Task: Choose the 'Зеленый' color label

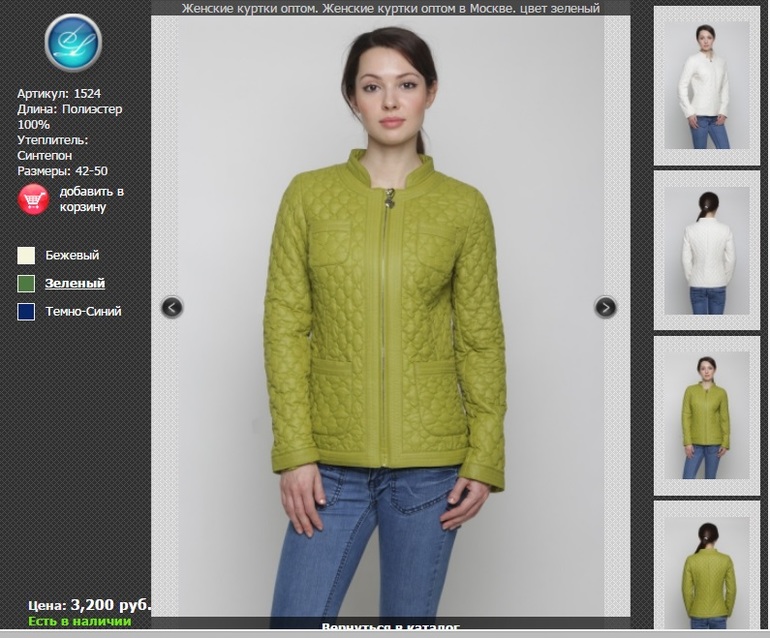Action: 75,284
